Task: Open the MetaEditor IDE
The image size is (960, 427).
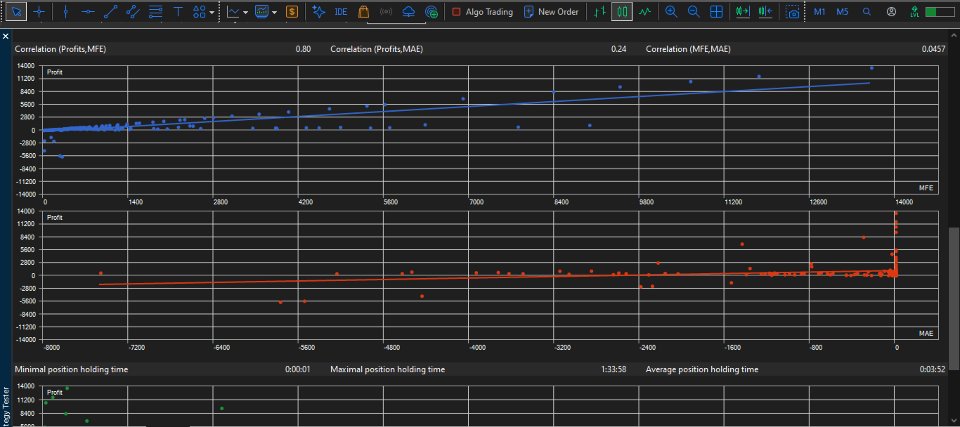Action: (x=341, y=12)
